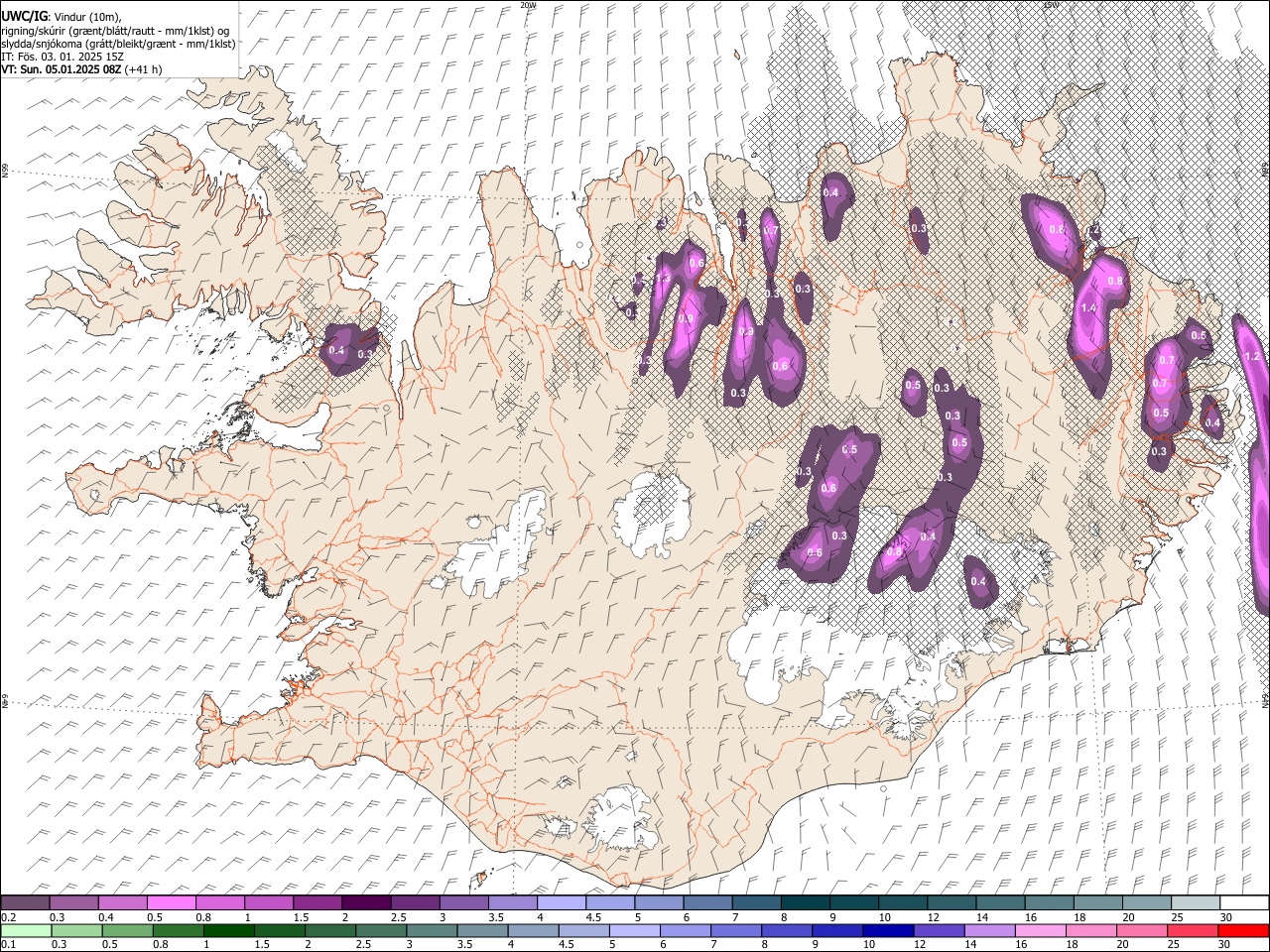Pick the darkest green bottom-row swatch at 1
Image resolution: width=1270 pixels, height=952 pixels.
(227, 930)
